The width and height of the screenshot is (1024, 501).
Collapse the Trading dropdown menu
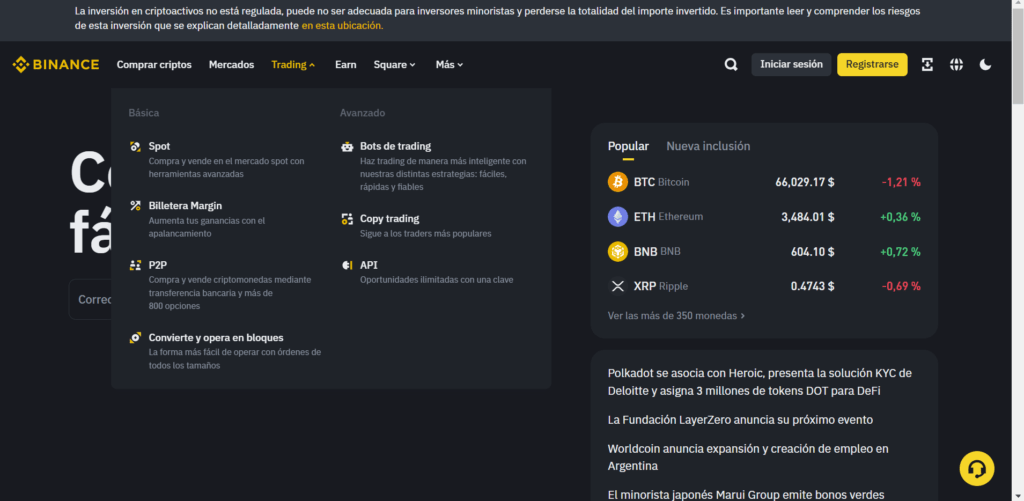tap(293, 65)
